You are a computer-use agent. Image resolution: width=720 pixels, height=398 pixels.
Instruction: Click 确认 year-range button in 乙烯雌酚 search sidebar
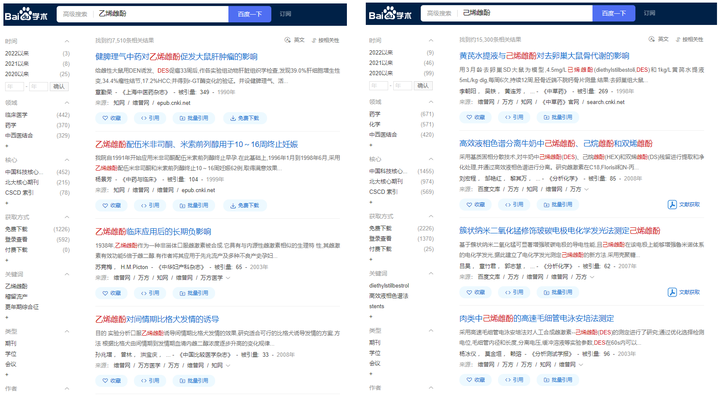point(59,86)
